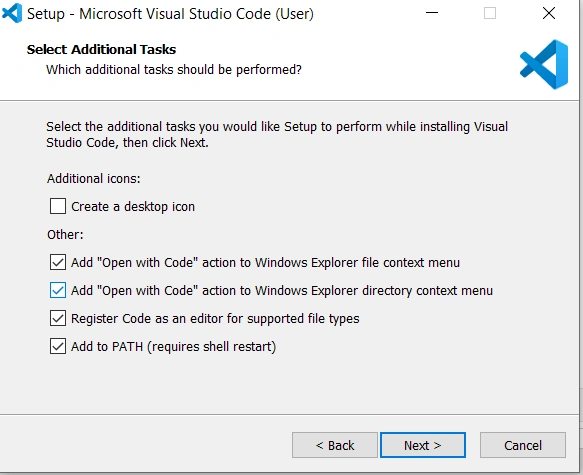Go back with the < Back button
This screenshot has width=583, height=475.
click(335, 445)
